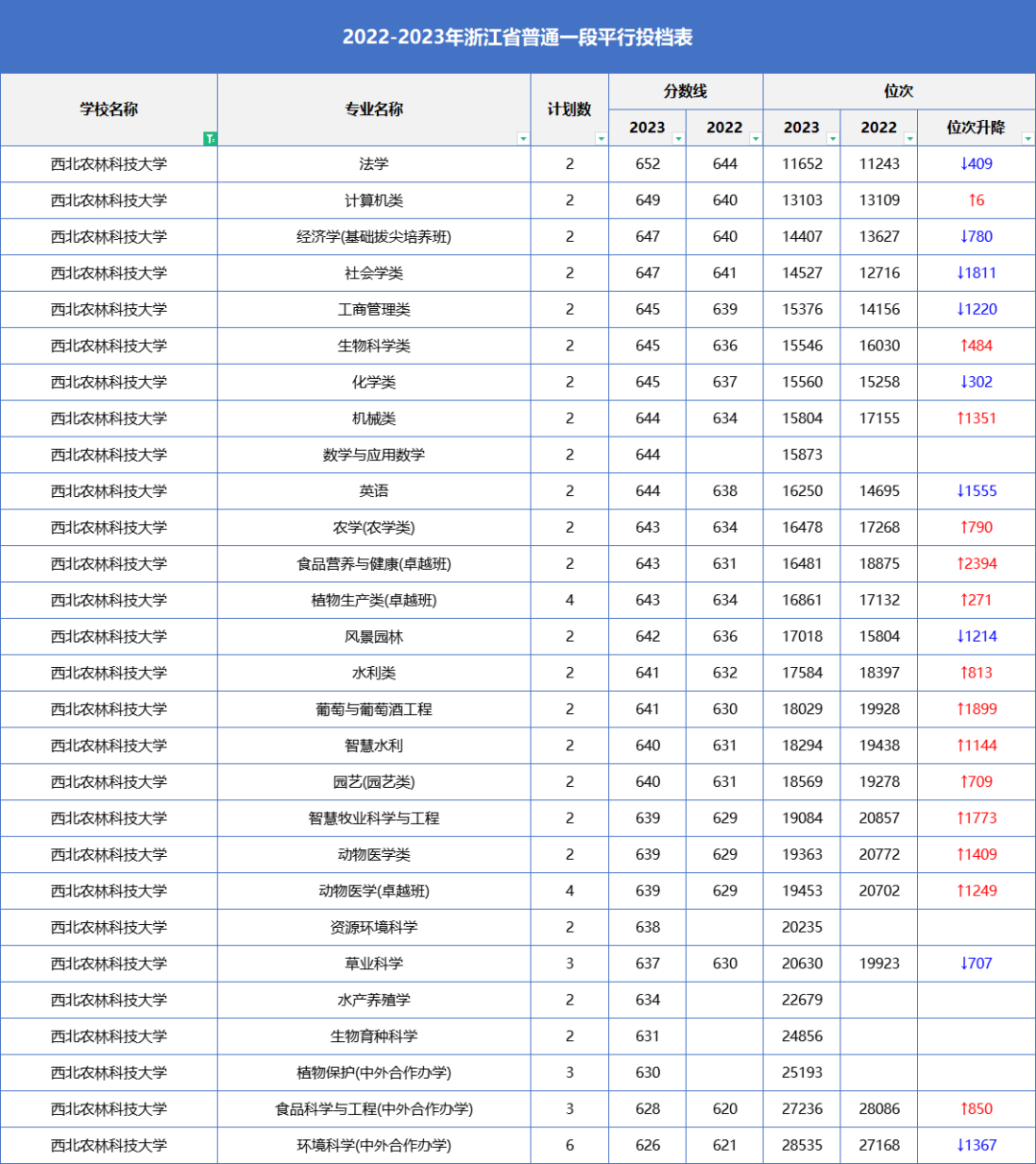Screen dimensions: 1036x1164
Task: Select the 专业名称 column header
Action: [x=372, y=109]
